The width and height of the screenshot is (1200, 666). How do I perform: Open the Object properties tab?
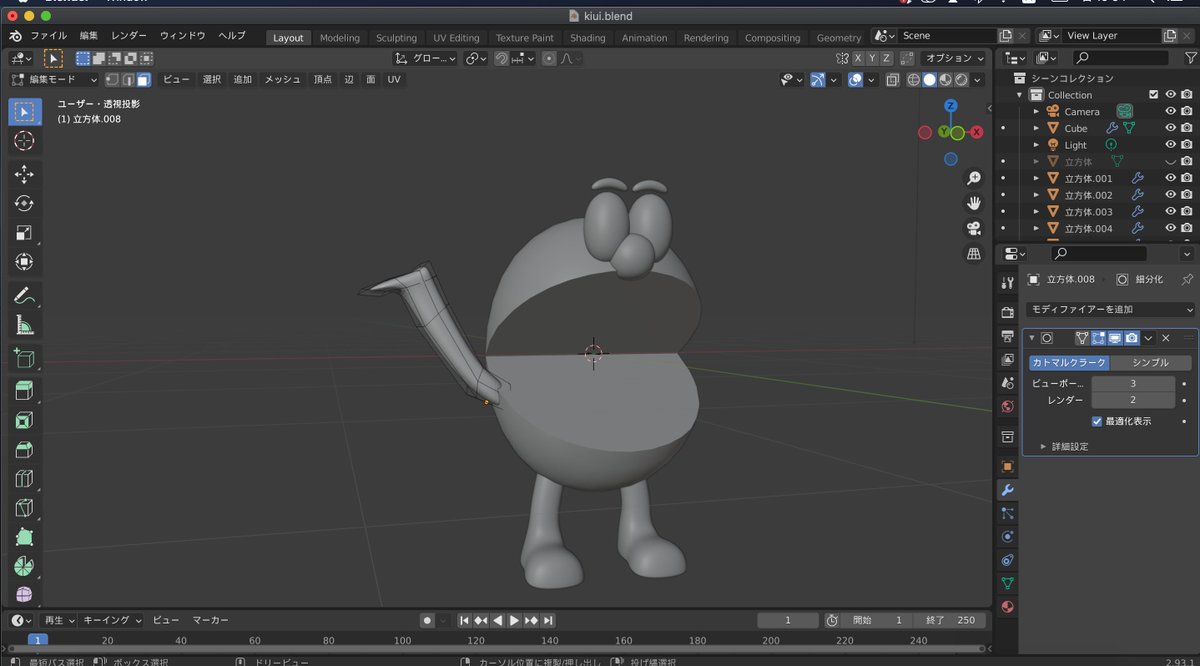coord(1007,466)
